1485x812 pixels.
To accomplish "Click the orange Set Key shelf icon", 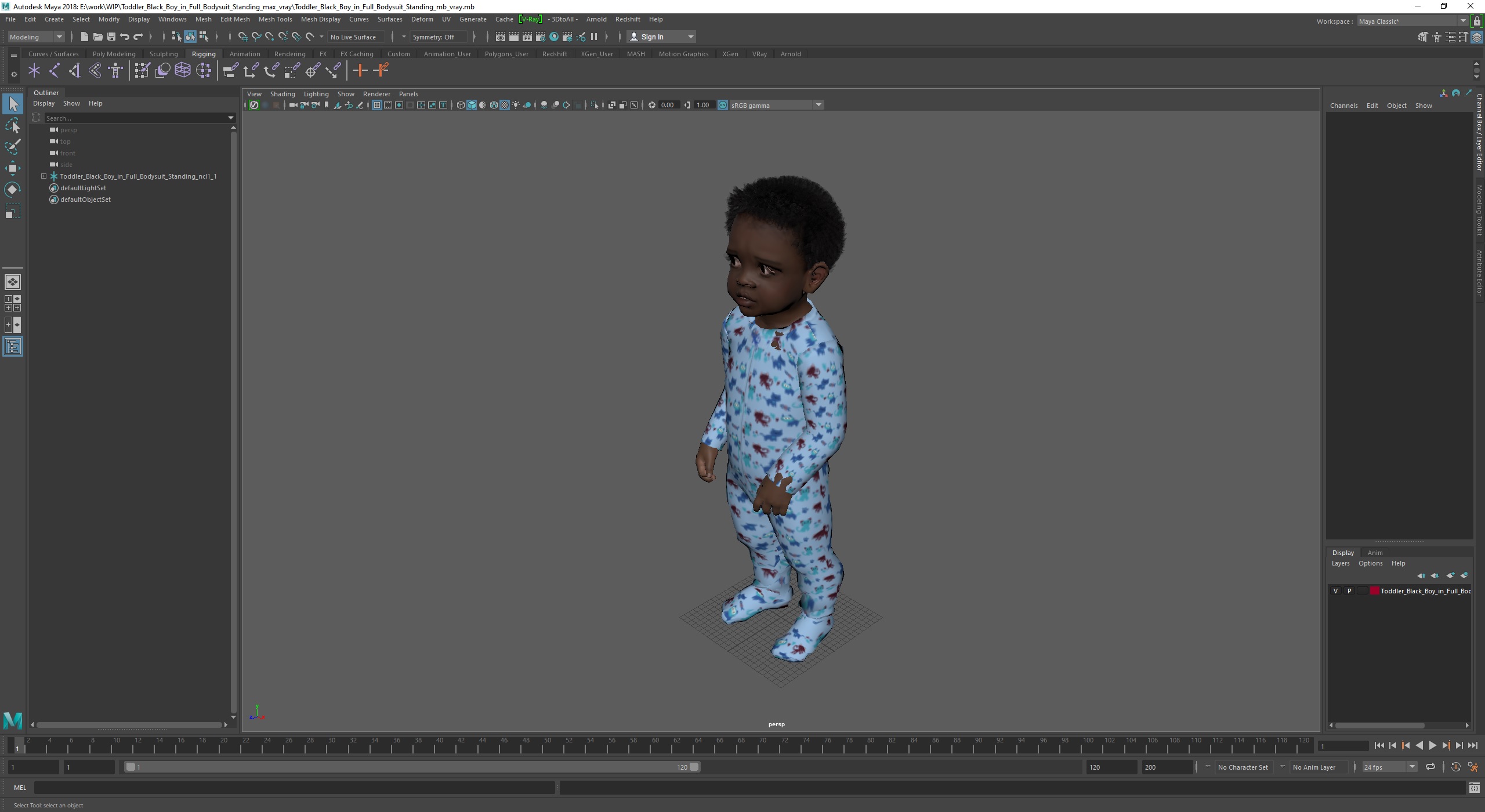I will click(360, 71).
